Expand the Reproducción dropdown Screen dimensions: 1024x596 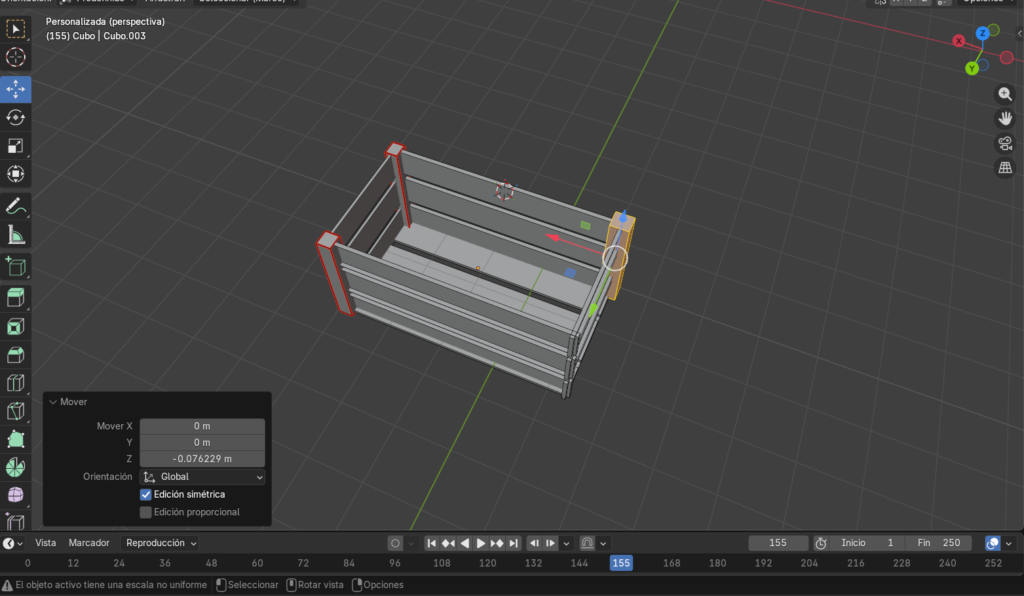coord(160,543)
